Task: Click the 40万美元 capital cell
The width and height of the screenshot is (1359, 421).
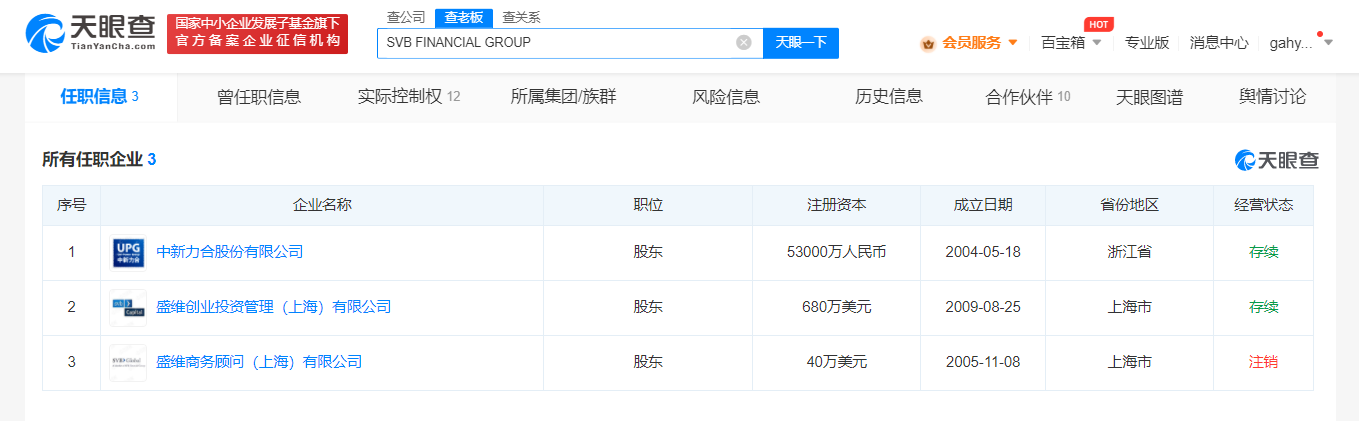Action: 837,362
